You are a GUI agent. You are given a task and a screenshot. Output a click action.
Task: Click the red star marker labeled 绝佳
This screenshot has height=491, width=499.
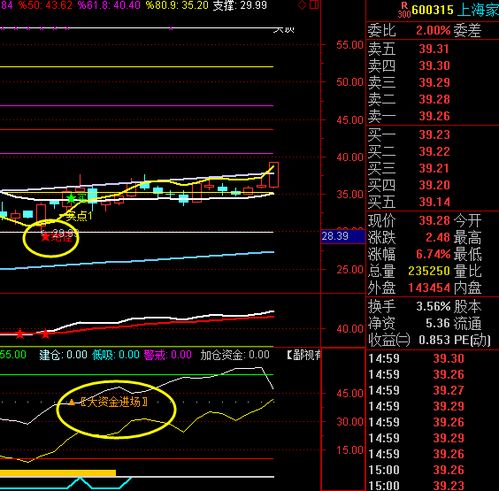[45, 237]
